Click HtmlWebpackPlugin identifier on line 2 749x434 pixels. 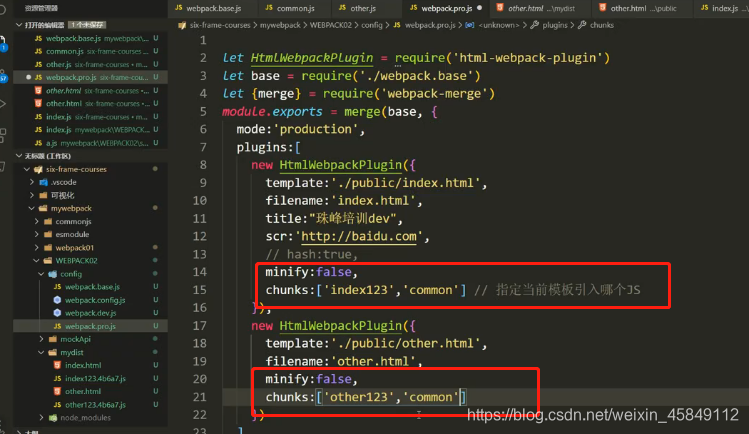[x=312, y=58]
